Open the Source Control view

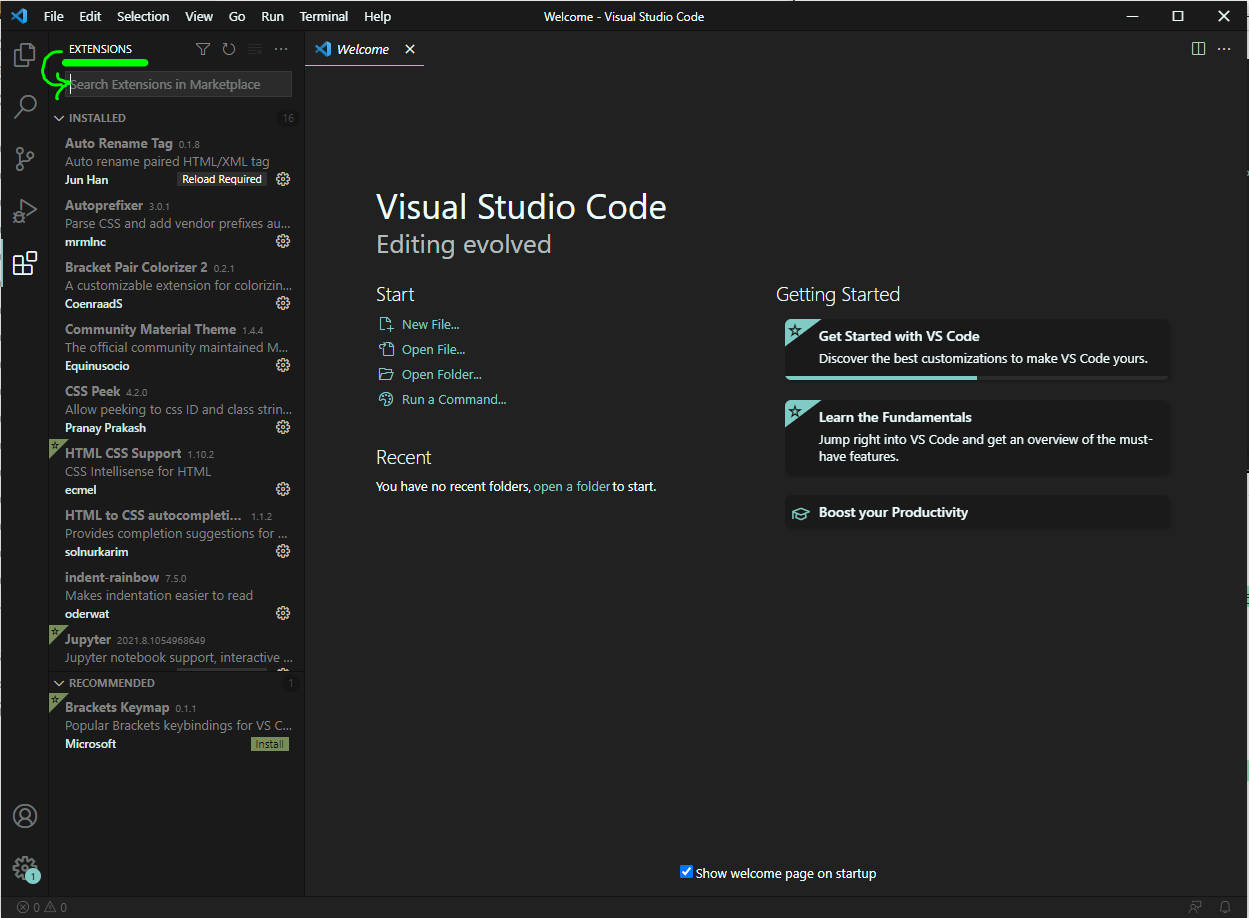25,158
